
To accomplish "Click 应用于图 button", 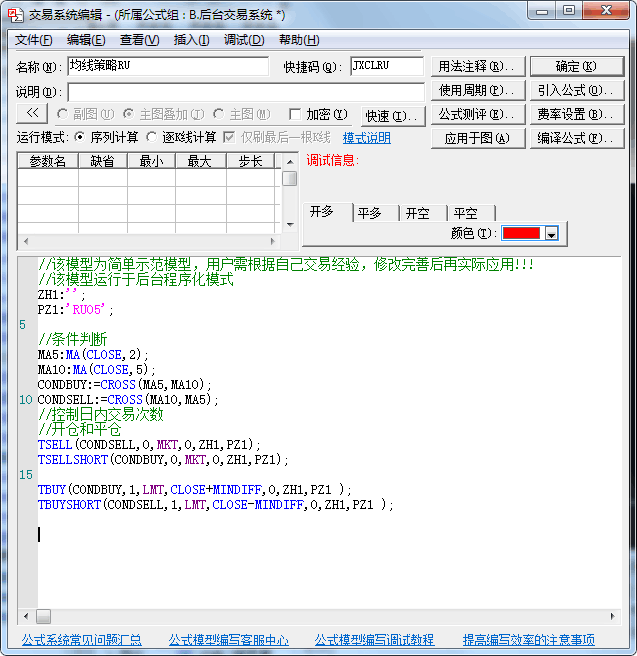I will click(478, 138).
